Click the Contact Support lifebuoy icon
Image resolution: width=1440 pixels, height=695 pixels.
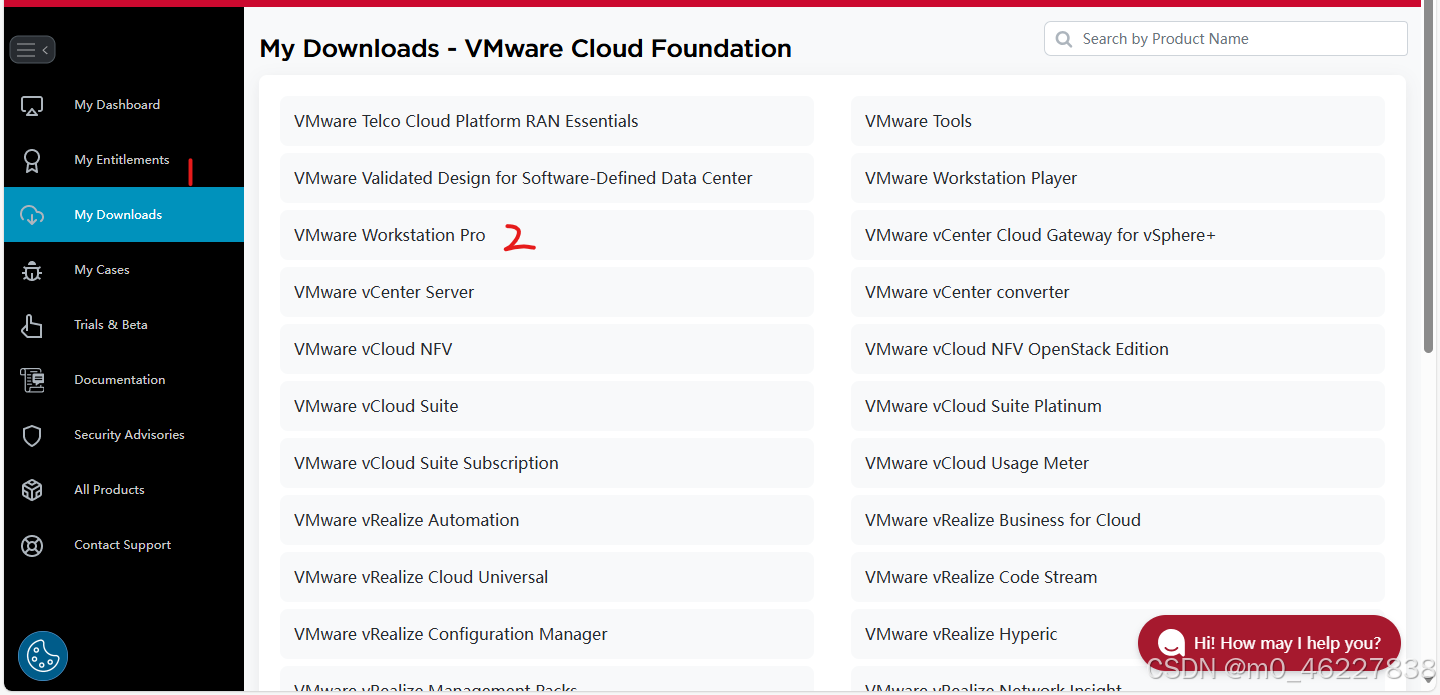(32, 546)
